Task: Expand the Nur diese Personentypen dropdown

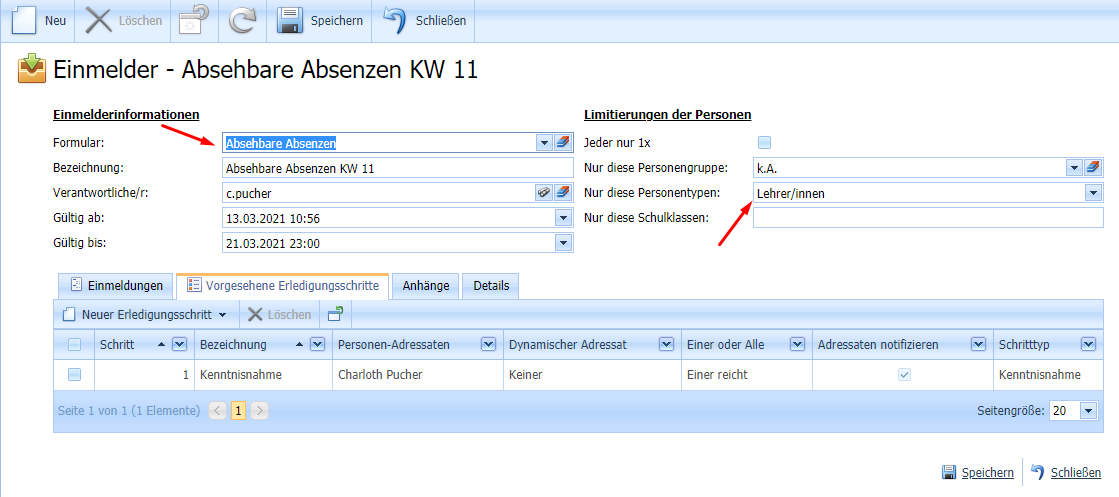Action: pos(1092,192)
